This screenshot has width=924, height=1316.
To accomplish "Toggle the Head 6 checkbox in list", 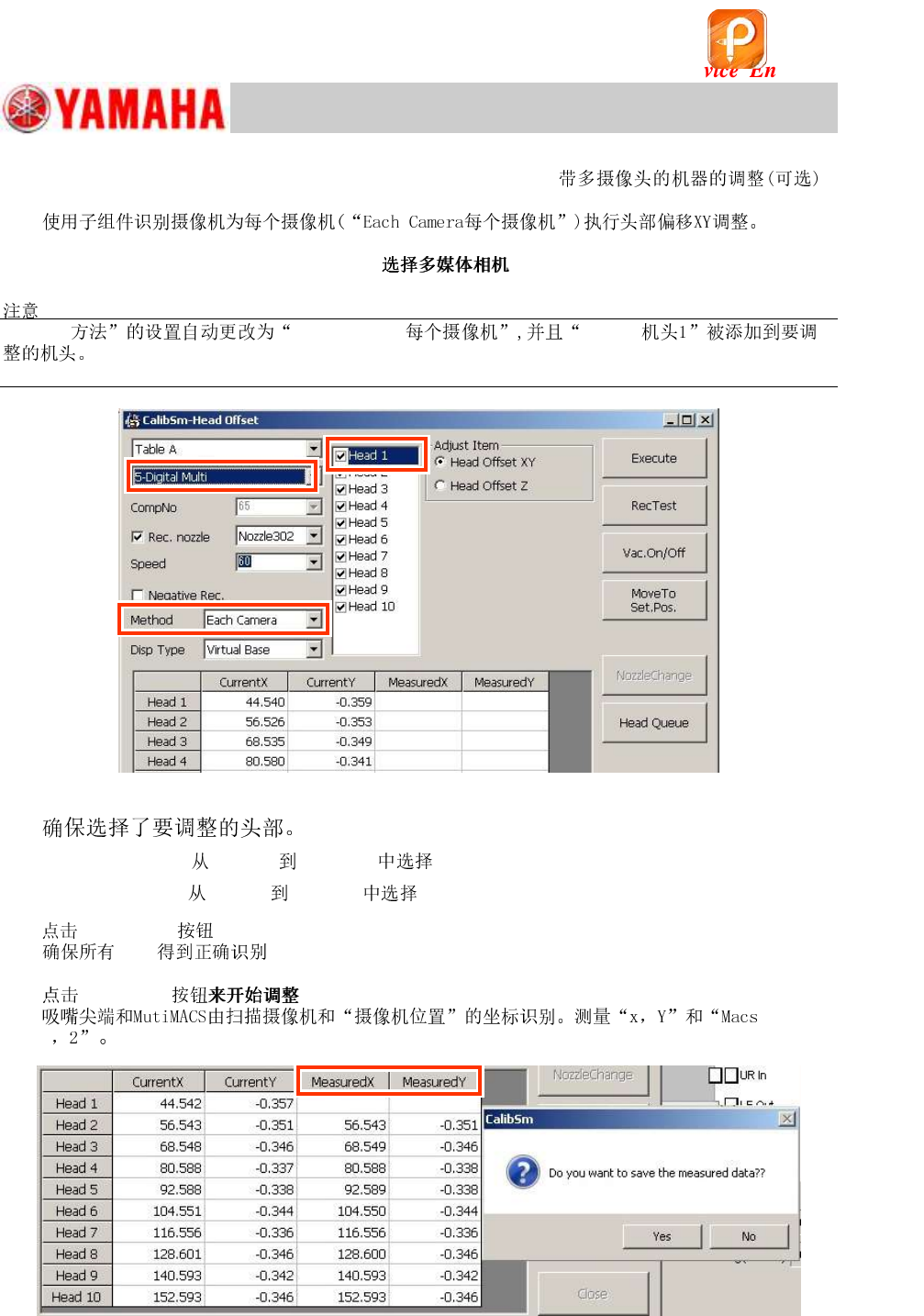I will click(341, 540).
